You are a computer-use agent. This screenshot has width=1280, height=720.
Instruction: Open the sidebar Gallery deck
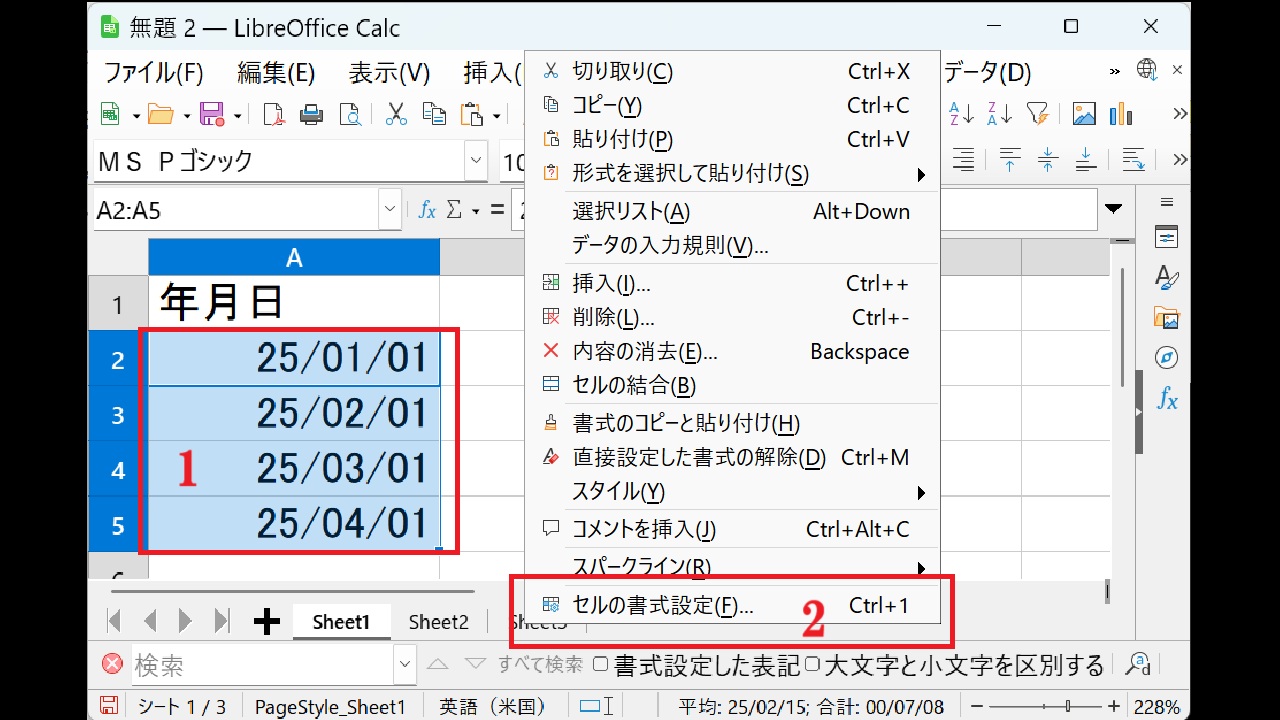pyautogui.click(x=1166, y=318)
